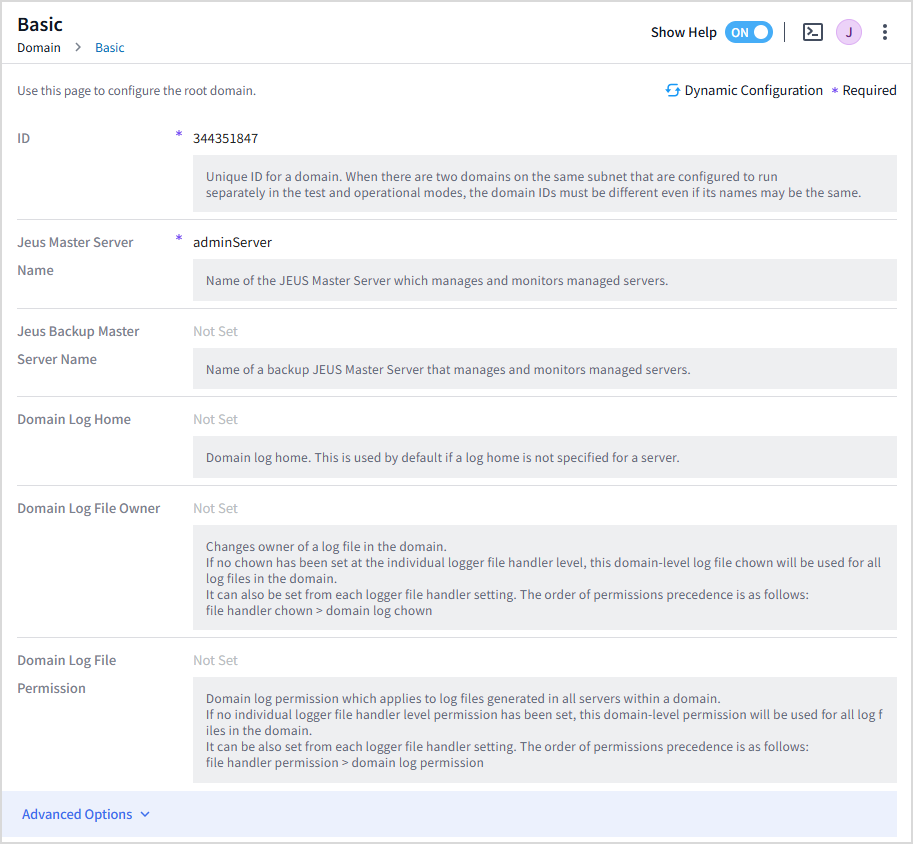Image resolution: width=913 pixels, height=844 pixels.
Task: Set the Domain Log File Permission value
Action: coord(215,661)
